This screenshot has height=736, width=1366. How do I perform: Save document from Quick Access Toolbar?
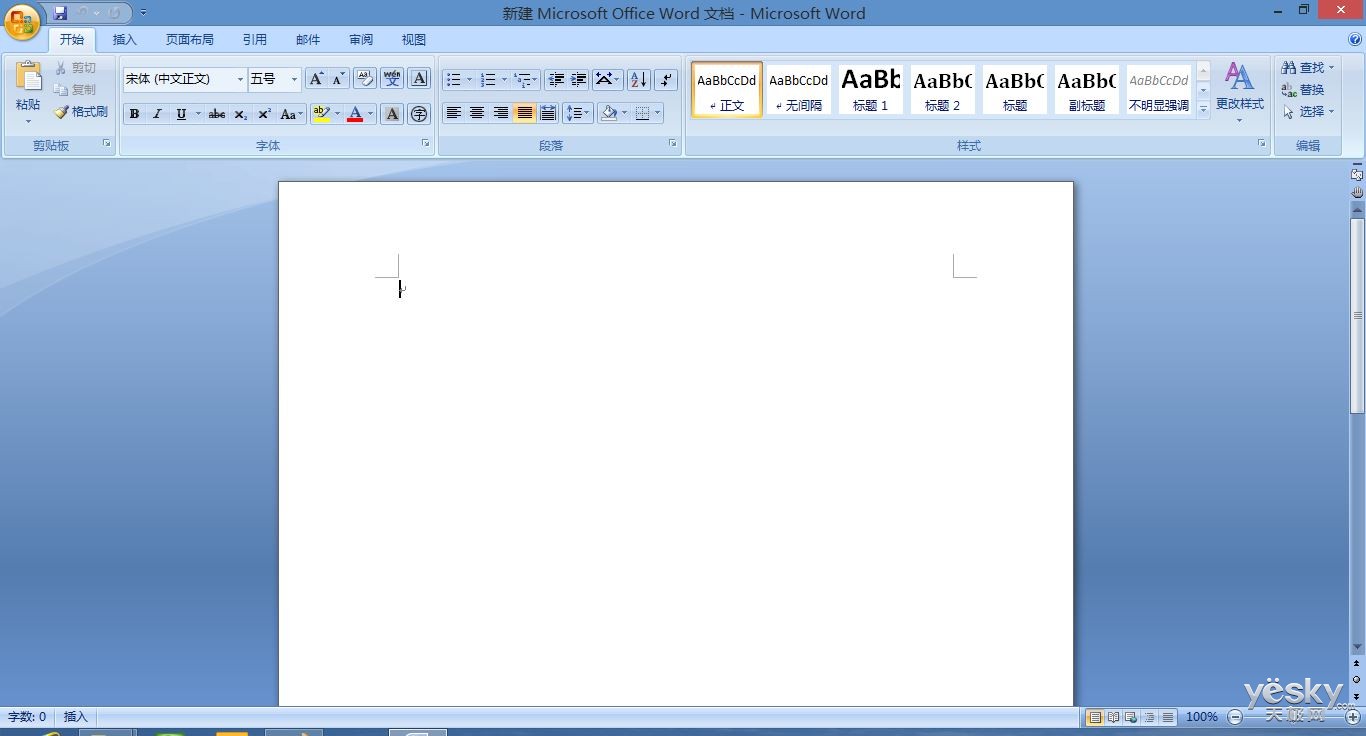coord(61,13)
